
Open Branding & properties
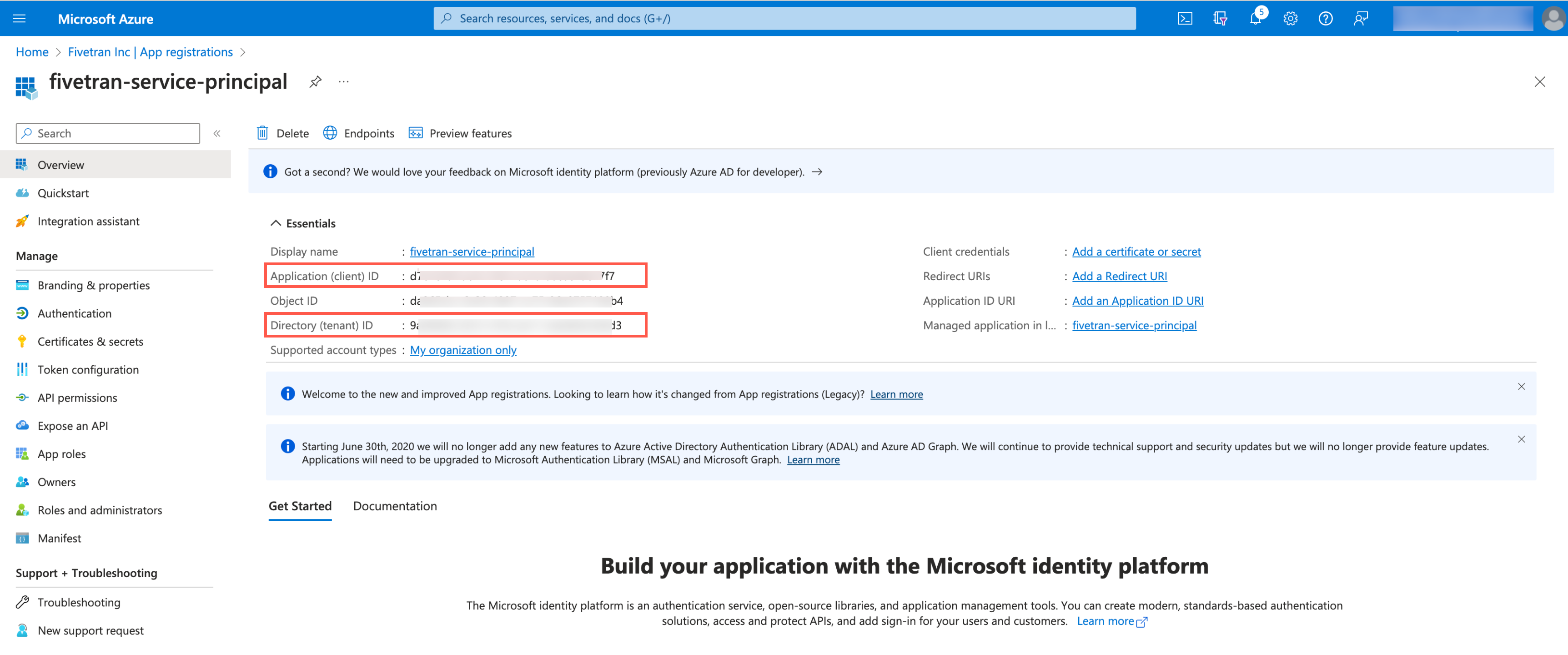pos(116,286)
